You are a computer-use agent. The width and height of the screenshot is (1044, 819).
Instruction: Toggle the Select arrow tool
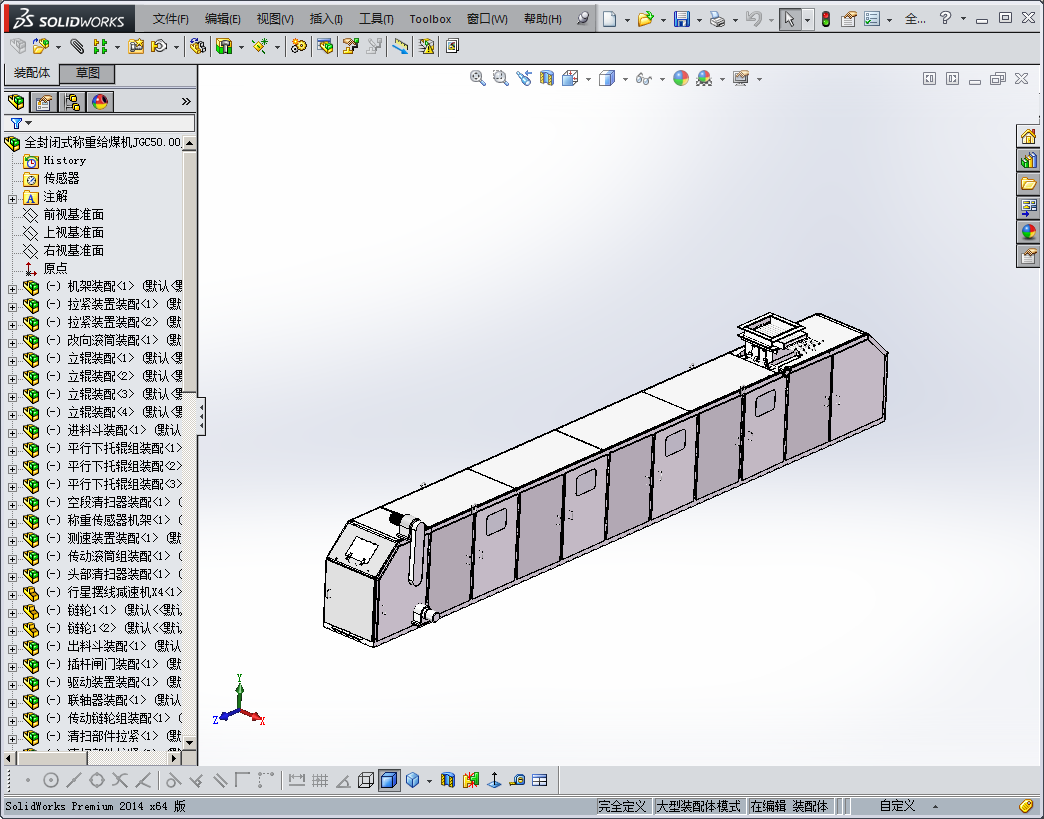pyautogui.click(x=789, y=19)
